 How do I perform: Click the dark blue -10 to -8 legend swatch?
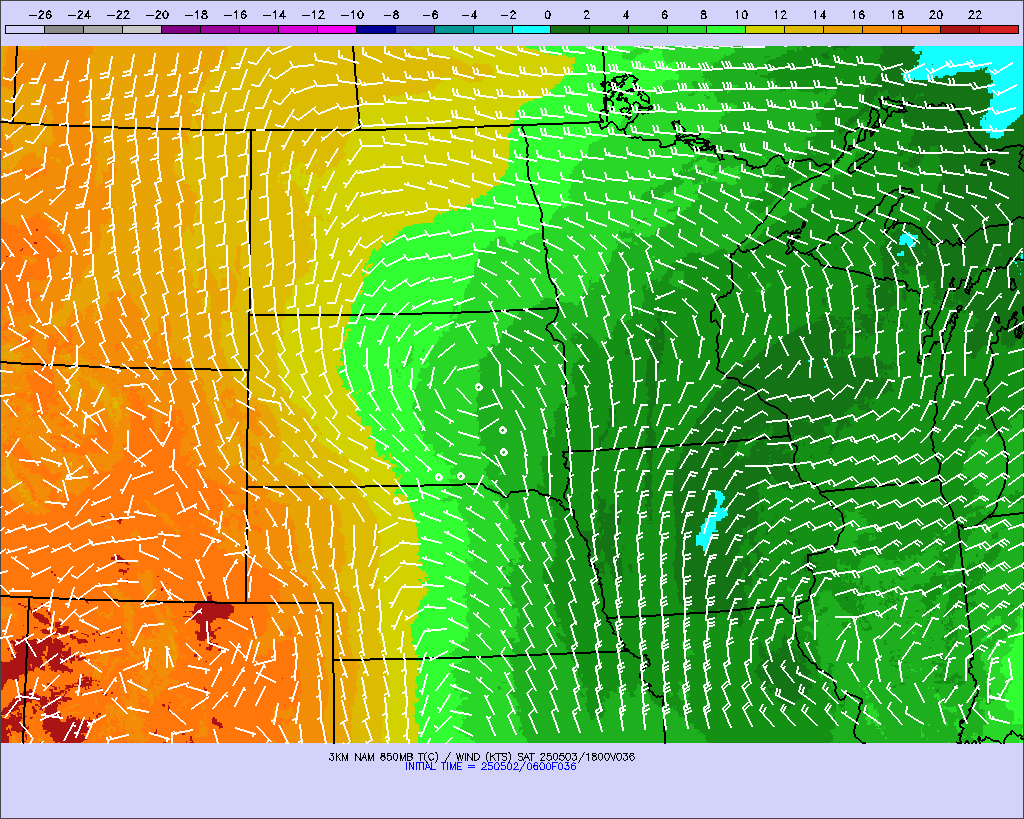(x=376, y=29)
